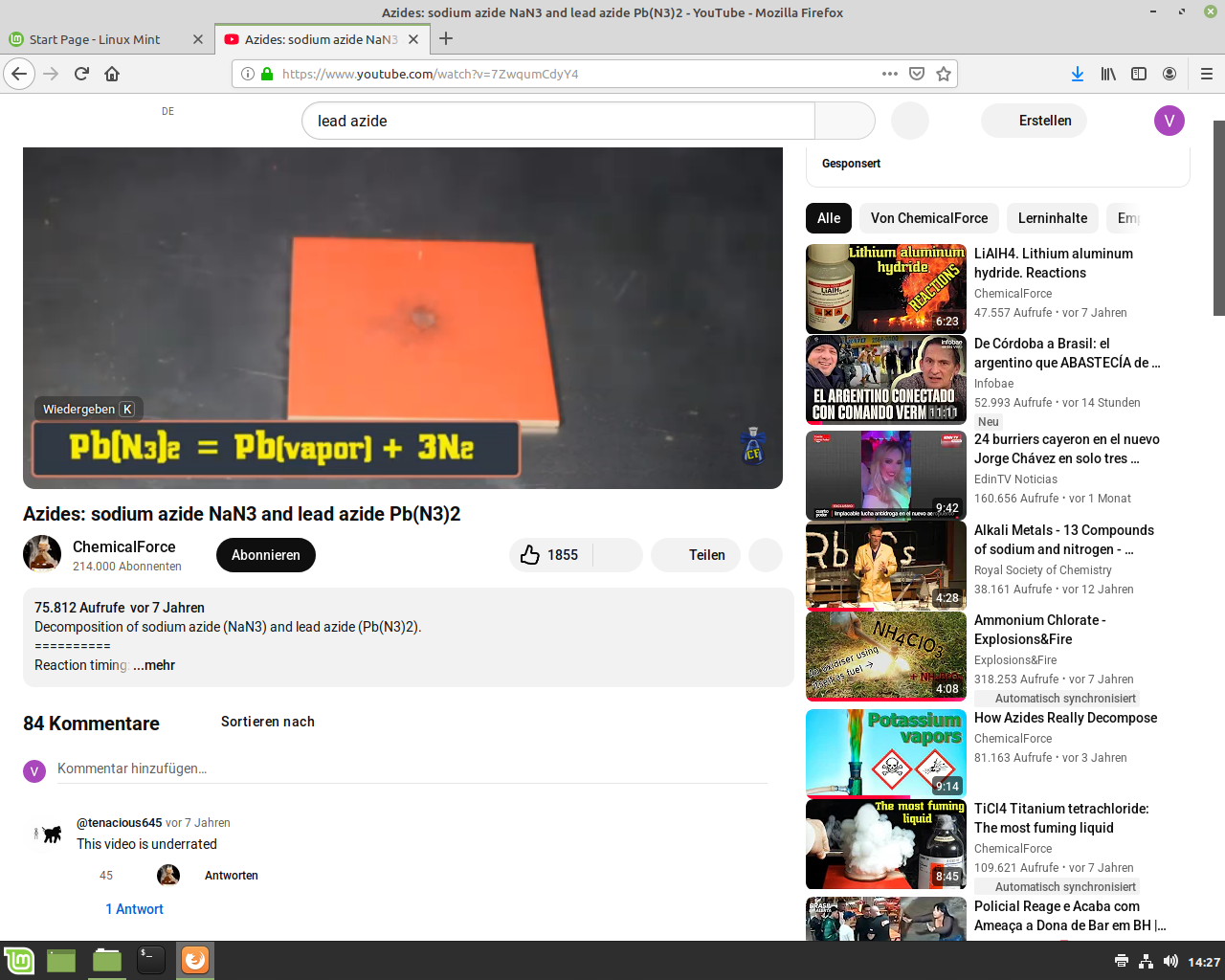
Task: Open a new browser tab with plus
Action: click(446, 39)
